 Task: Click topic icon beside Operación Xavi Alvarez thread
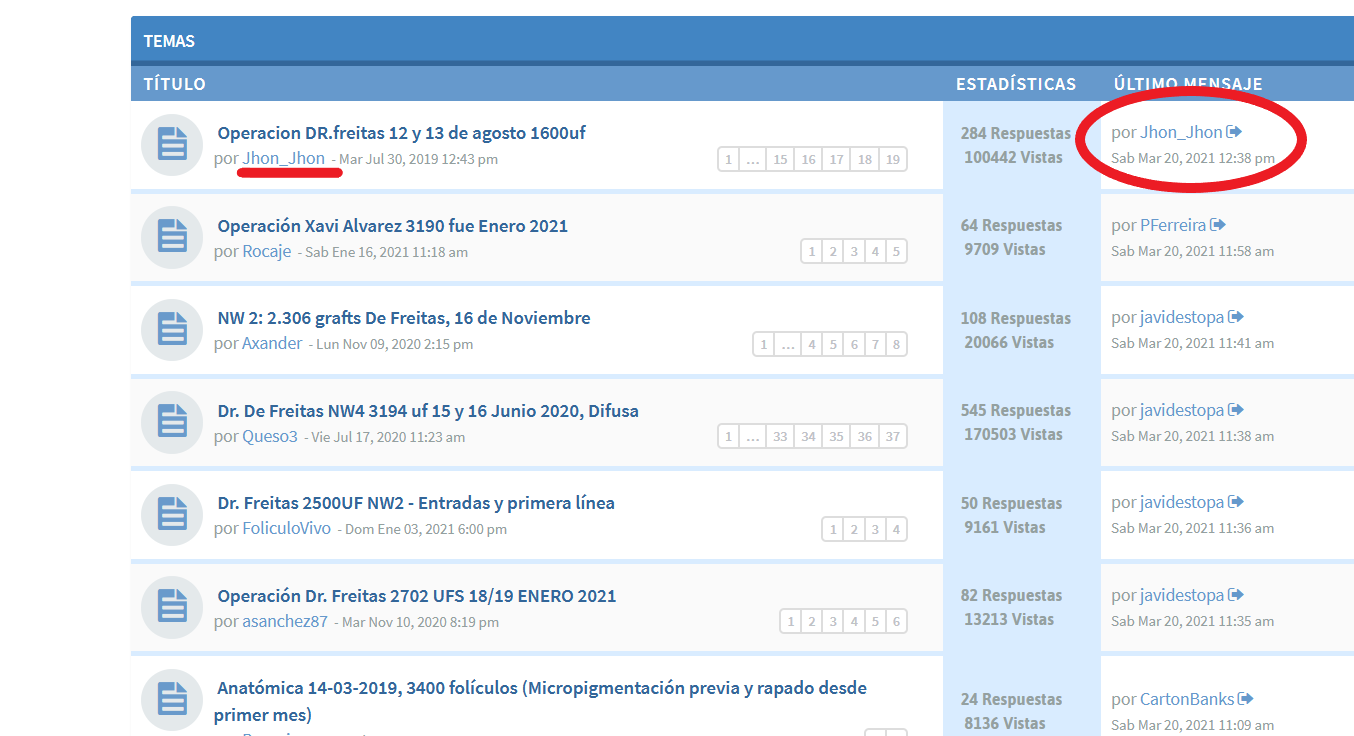(x=173, y=237)
